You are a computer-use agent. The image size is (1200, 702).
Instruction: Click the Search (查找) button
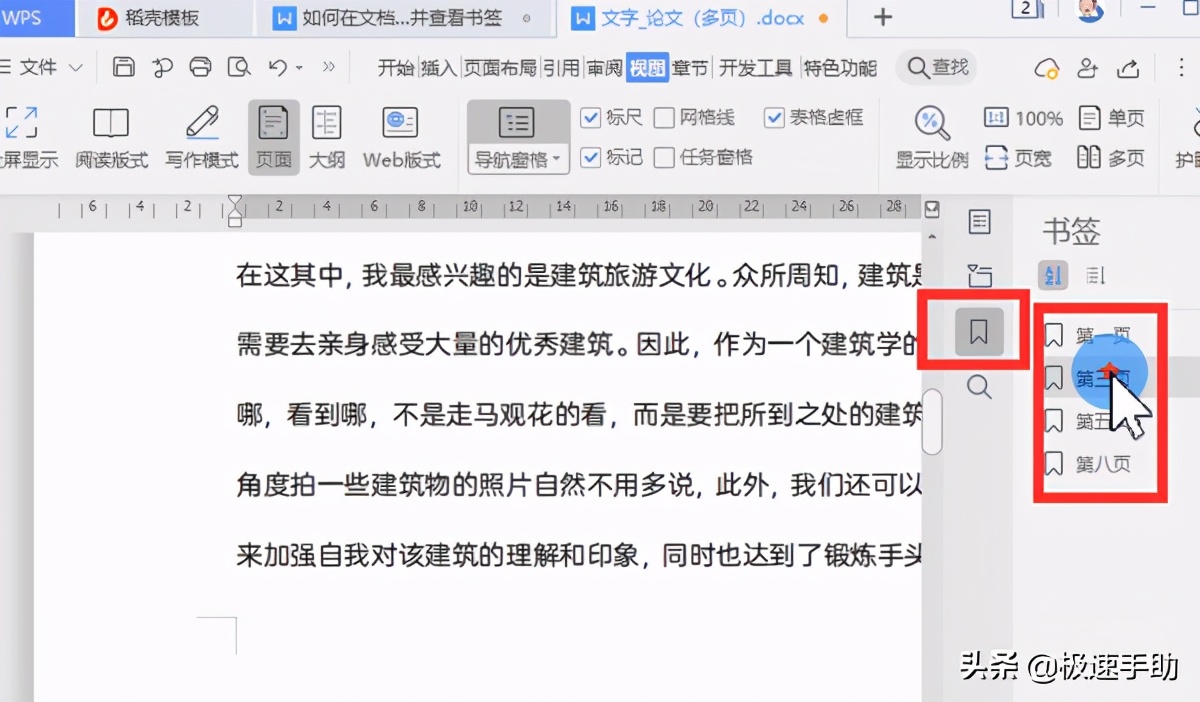click(937, 67)
